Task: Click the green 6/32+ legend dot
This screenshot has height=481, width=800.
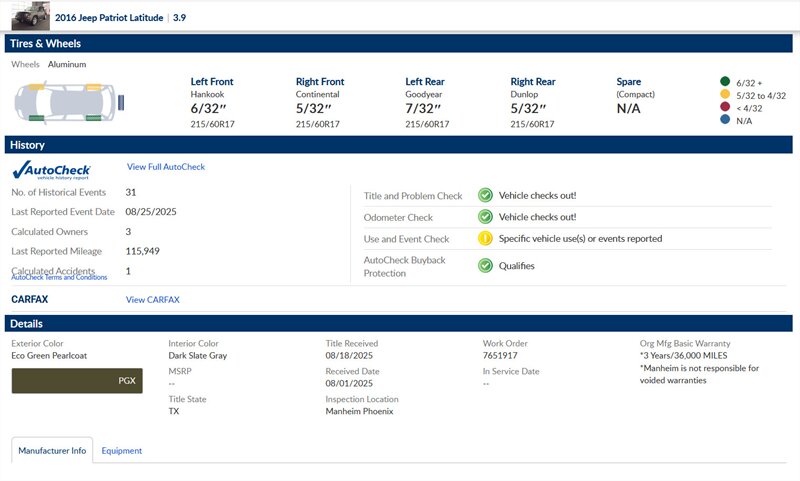Action: (724, 82)
